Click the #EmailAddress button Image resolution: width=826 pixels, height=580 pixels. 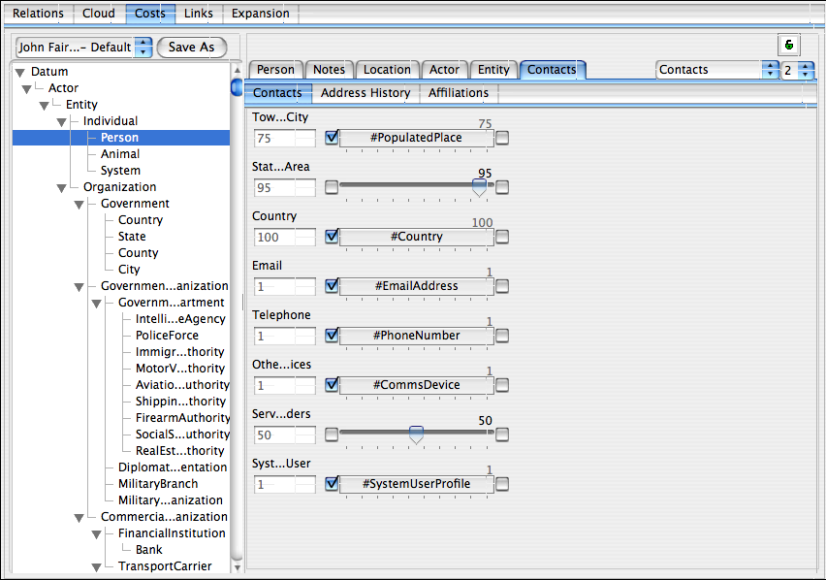coord(416,286)
